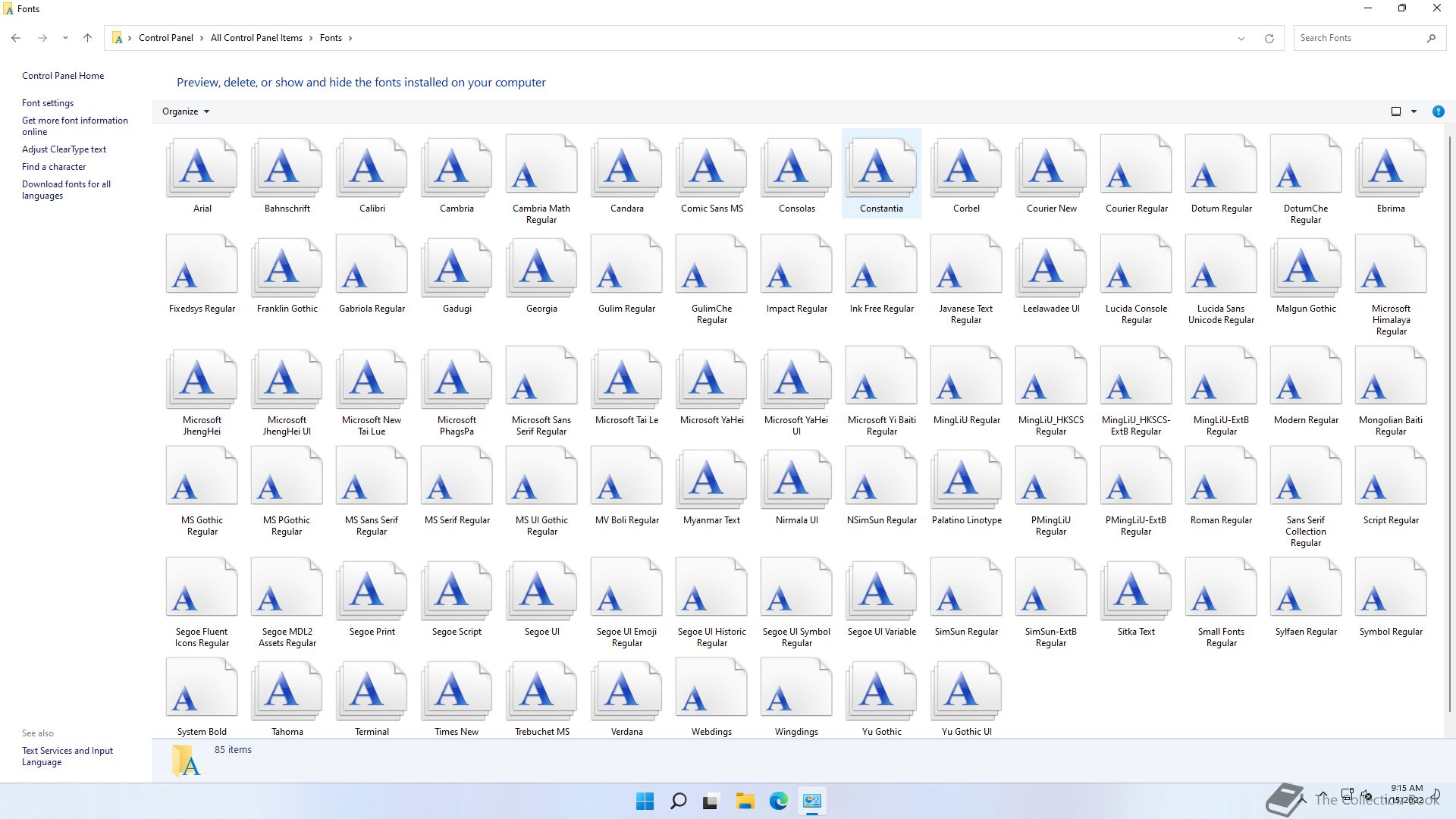This screenshot has width=1456, height=819.
Task: Open the Calibri font icon
Action: tap(372, 166)
